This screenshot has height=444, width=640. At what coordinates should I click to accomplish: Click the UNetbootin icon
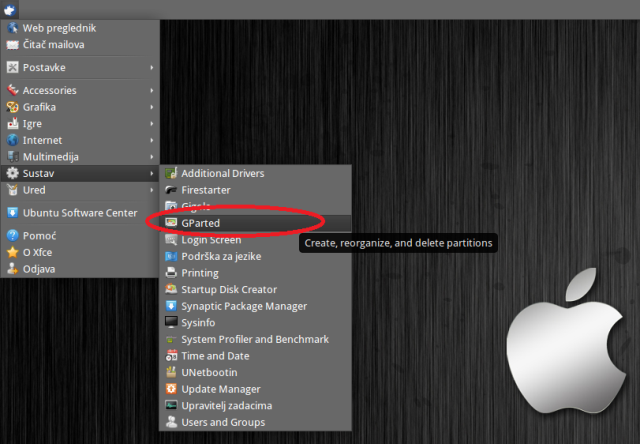point(171,372)
